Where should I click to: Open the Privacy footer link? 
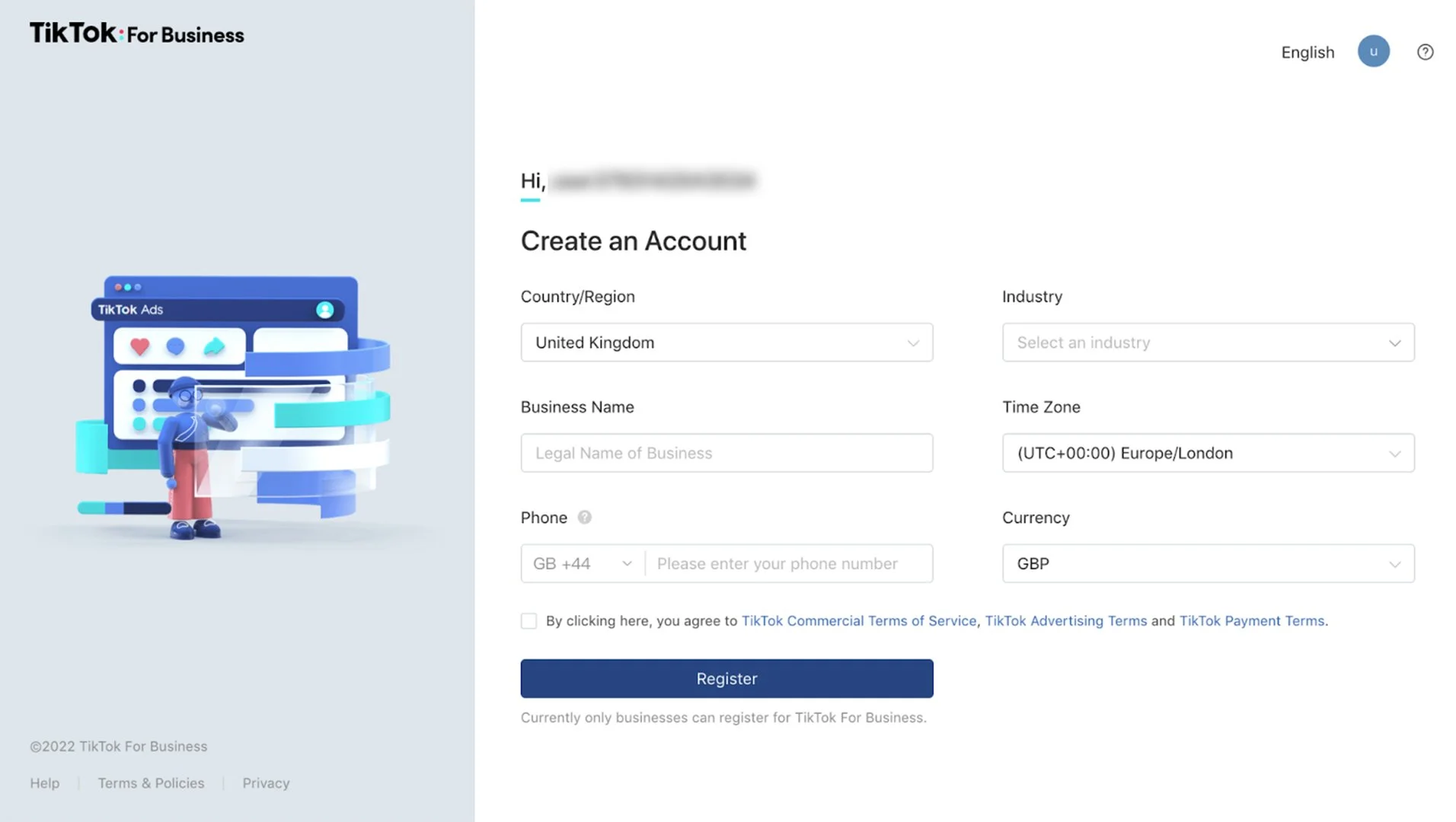click(x=266, y=783)
